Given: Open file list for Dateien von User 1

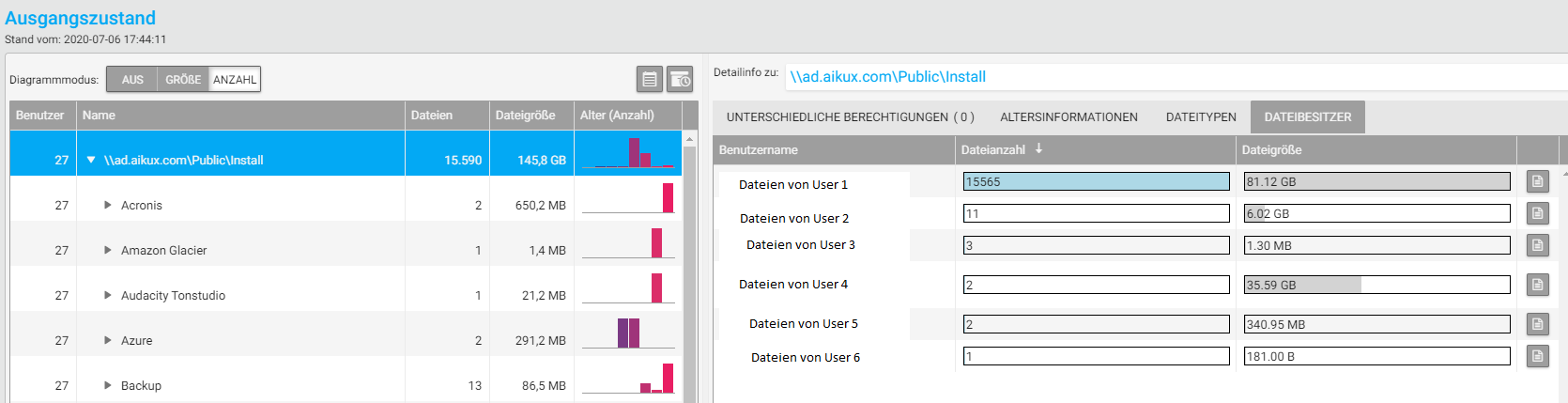Looking at the screenshot, I should point(1537,181).
